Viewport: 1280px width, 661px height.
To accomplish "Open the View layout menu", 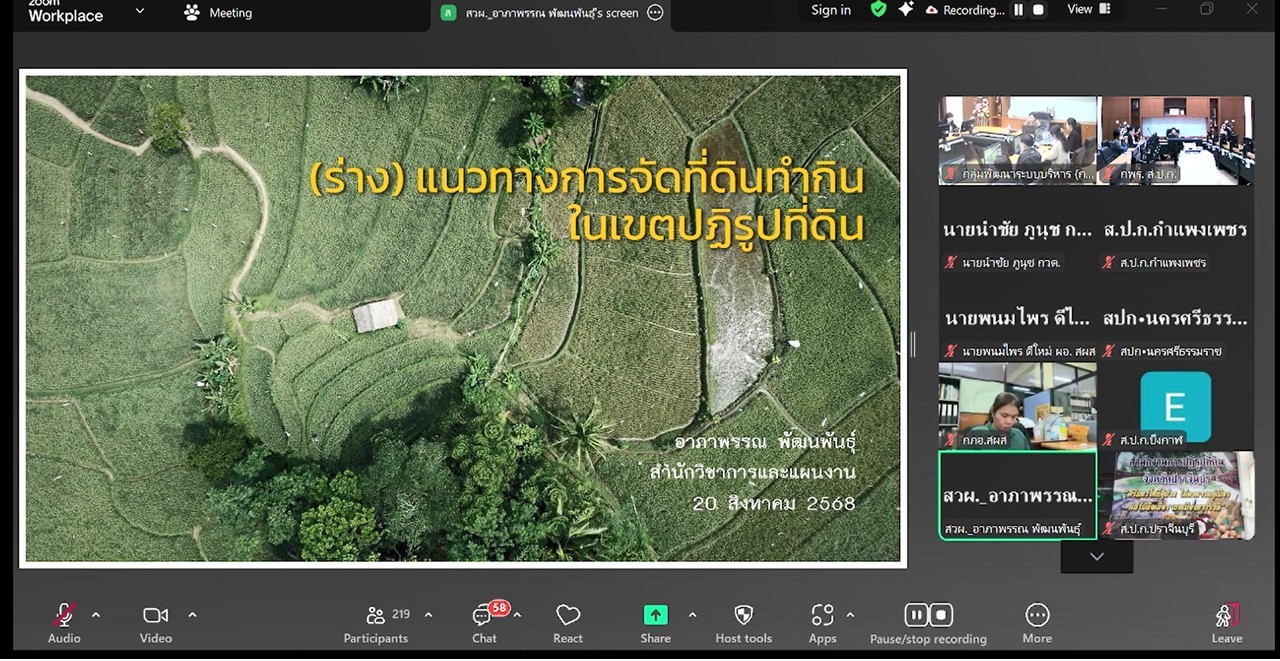I will point(1088,10).
